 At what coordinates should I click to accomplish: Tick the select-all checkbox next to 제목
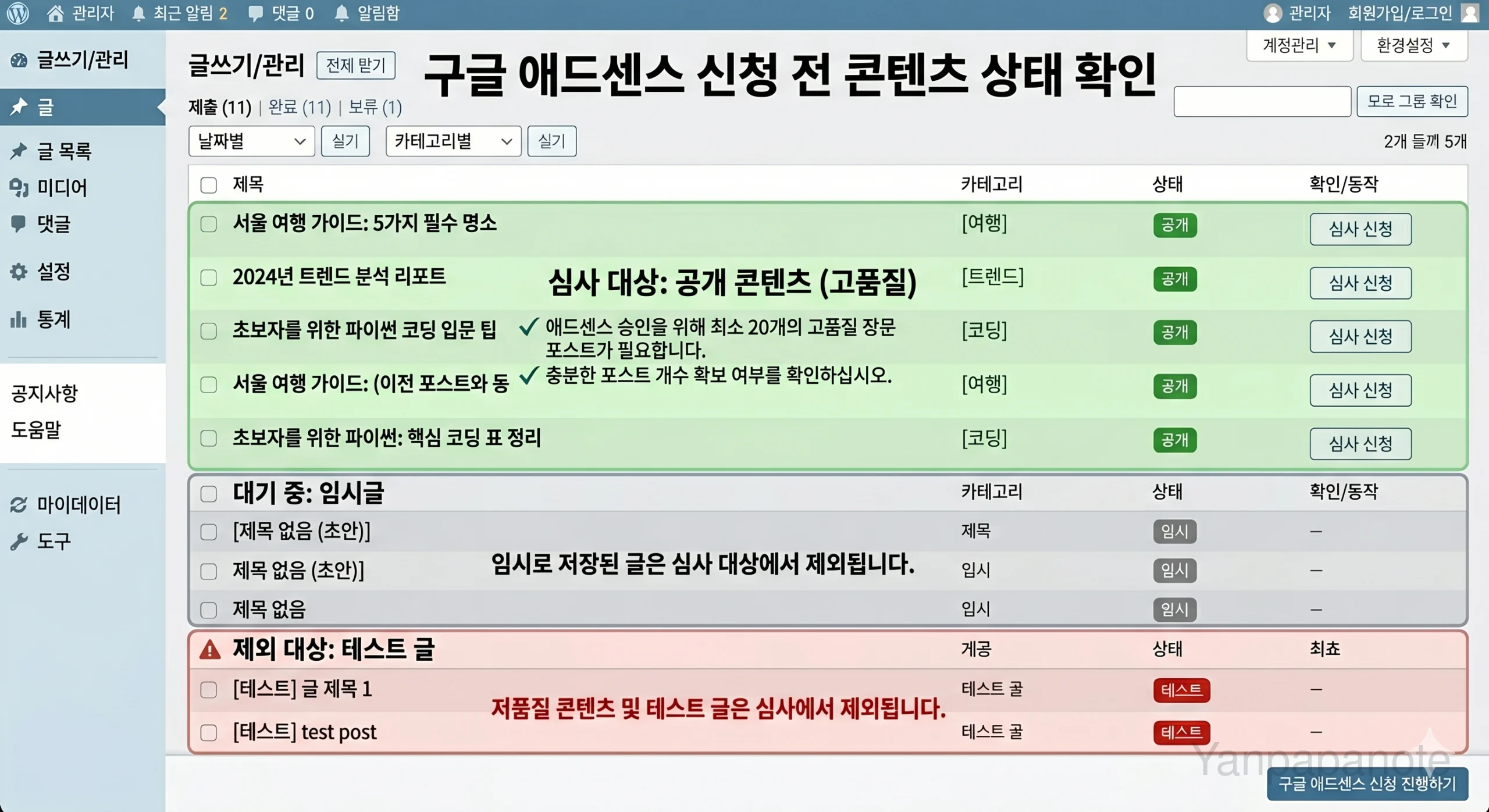tap(208, 185)
